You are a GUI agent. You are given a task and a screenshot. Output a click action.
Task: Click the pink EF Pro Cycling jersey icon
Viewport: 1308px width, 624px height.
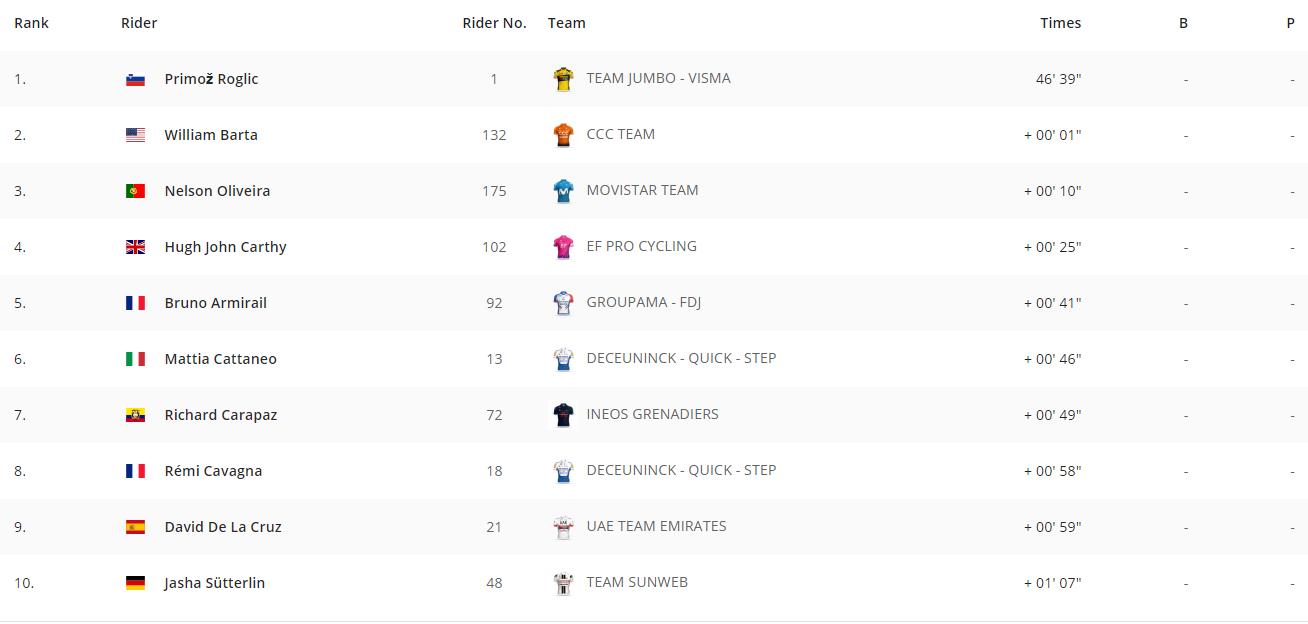[563, 247]
